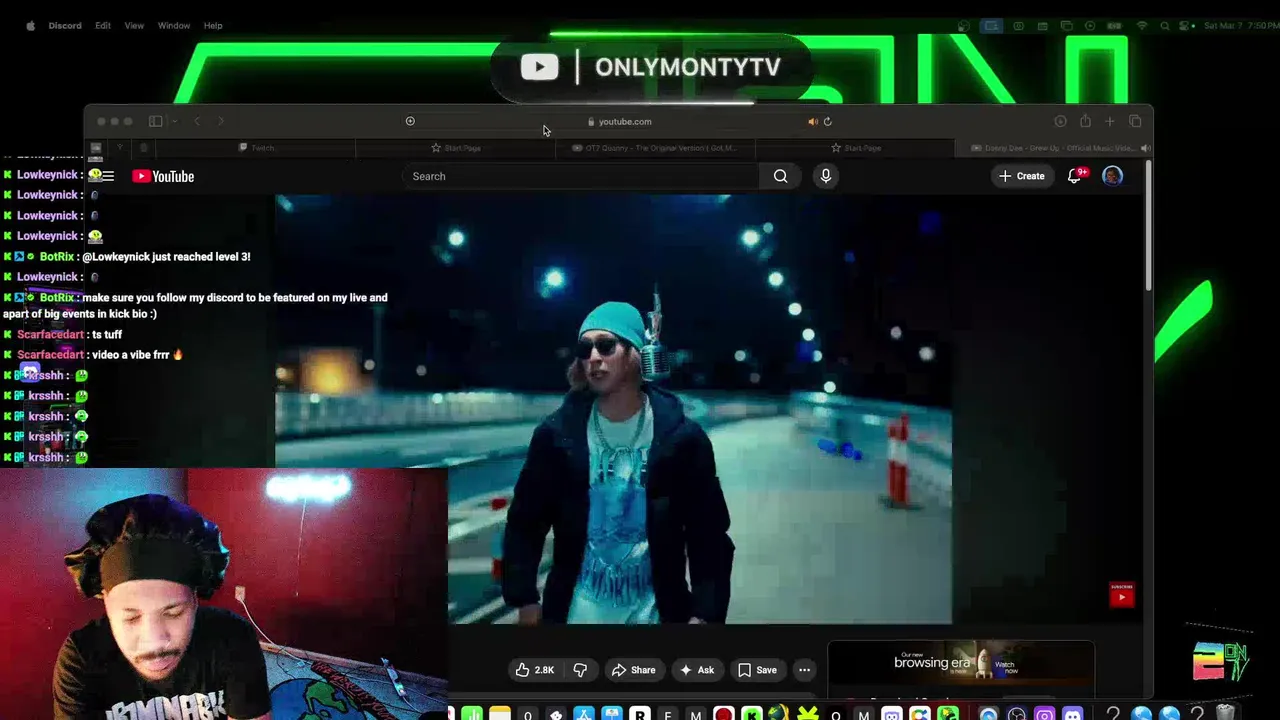Mute the tab via address bar speaker icon
Image resolution: width=1280 pixels, height=720 pixels.
[x=812, y=121]
